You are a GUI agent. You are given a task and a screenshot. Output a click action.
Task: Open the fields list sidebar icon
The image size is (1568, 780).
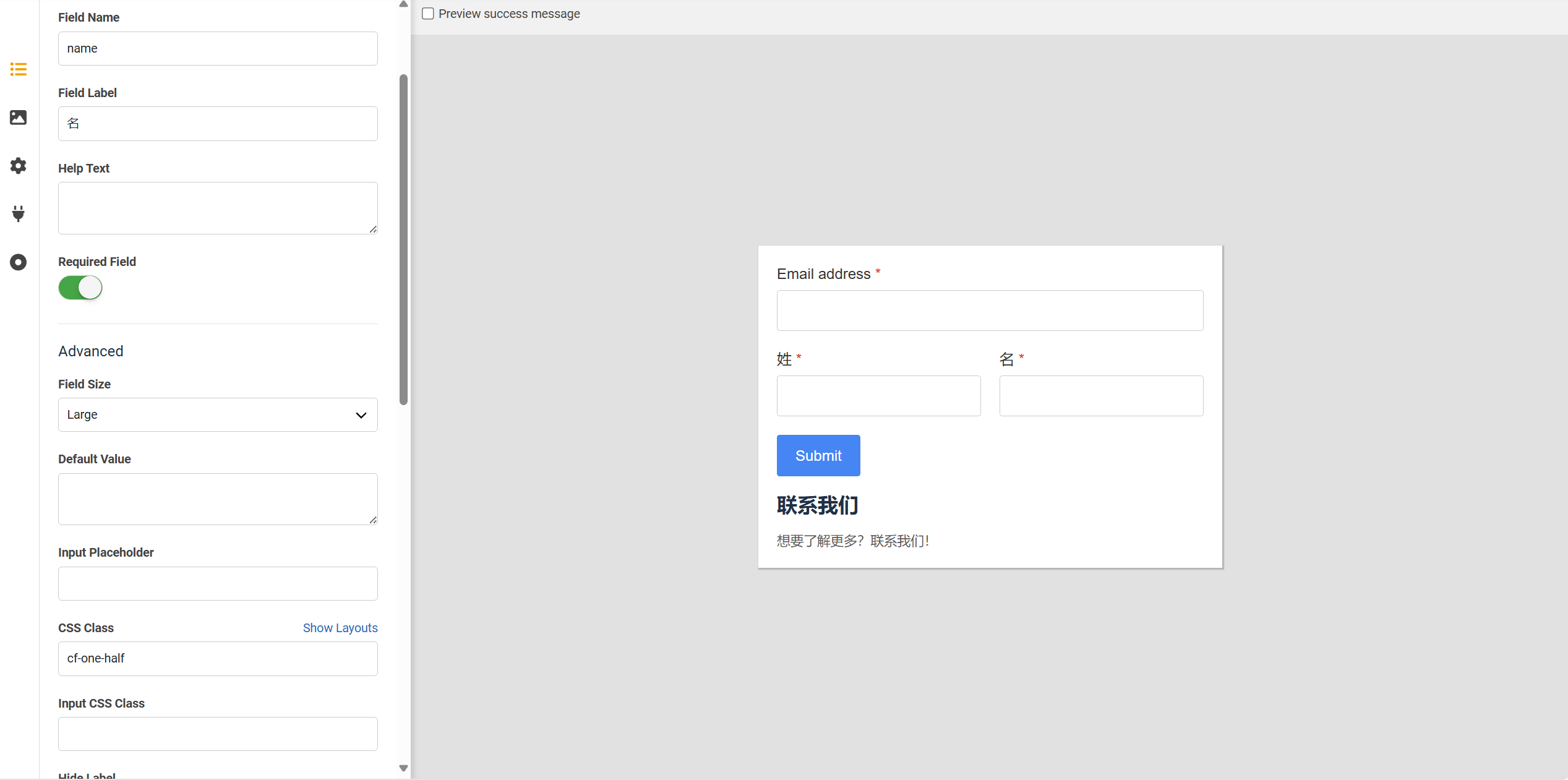[x=19, y=69]
